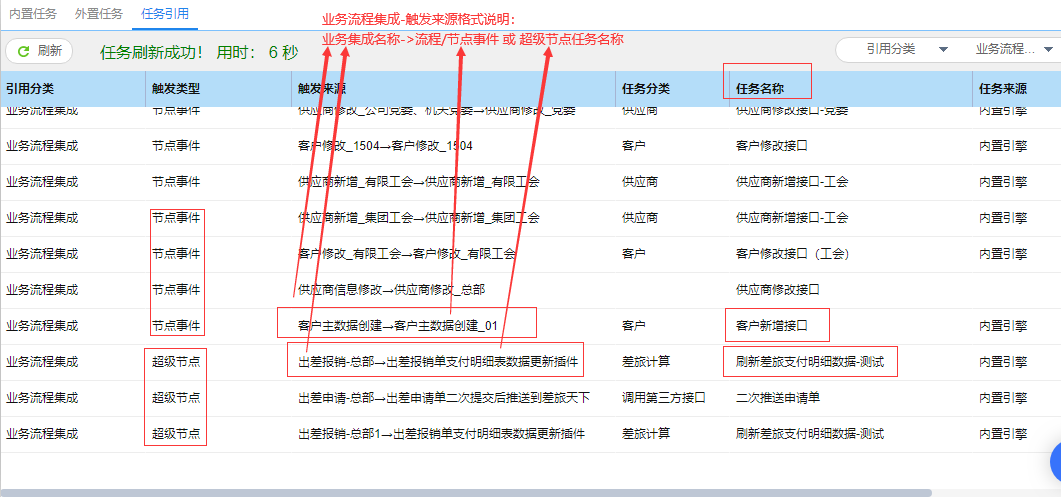The height and width of the screenshot is (497, 1061).
Task: Open the 引用分类 filter dropdown
Action: point(905,49)
